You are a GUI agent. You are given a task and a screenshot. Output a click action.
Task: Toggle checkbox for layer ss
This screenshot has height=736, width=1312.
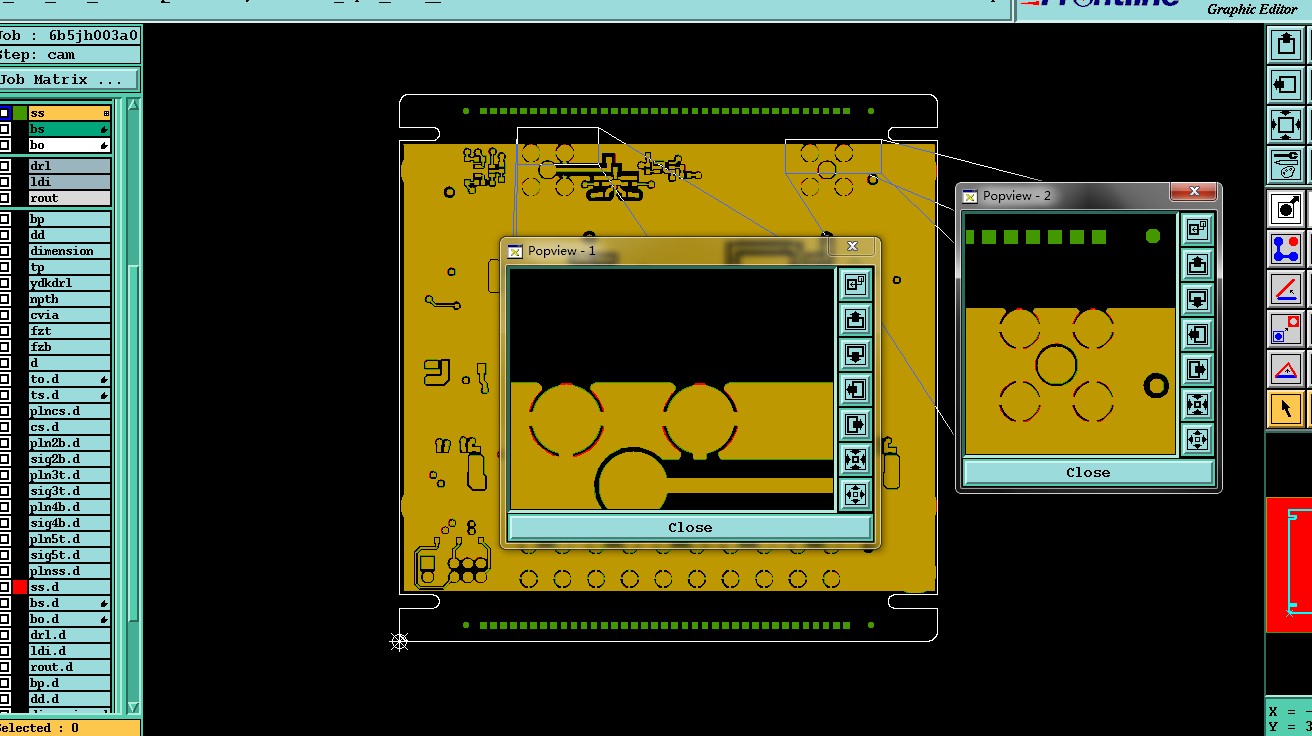5,113
